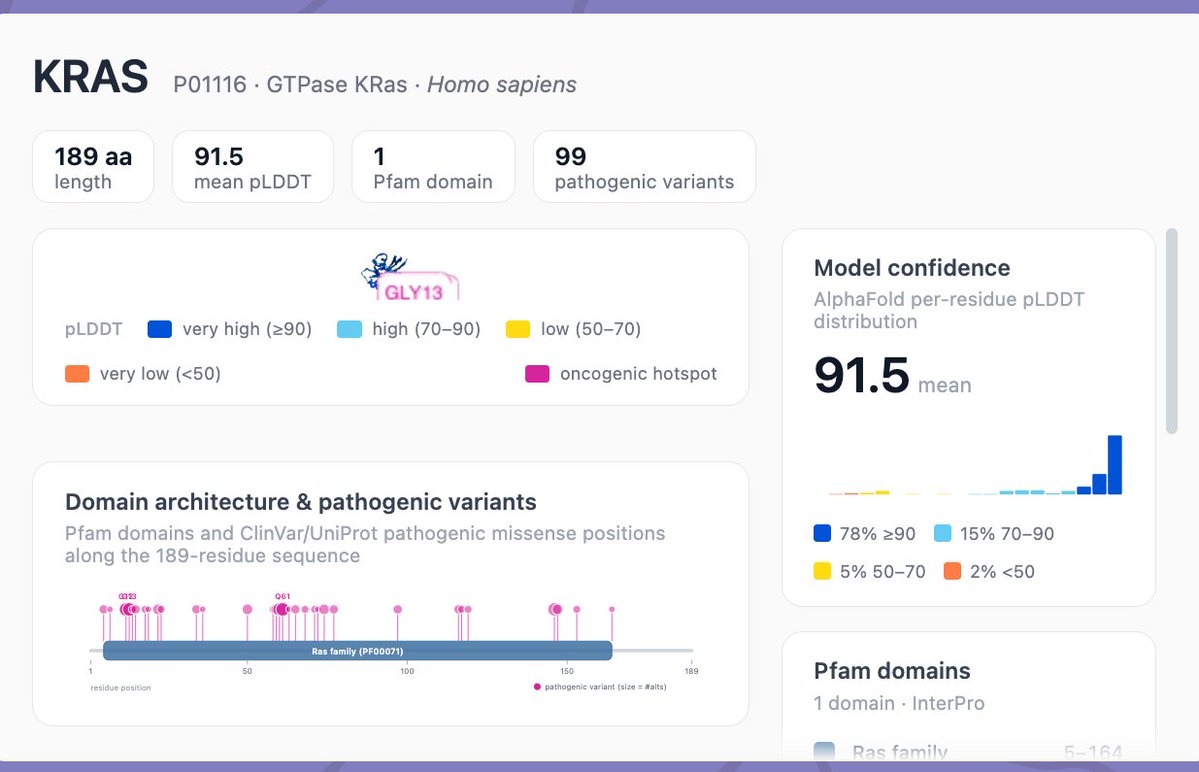Click the yellow 'low (50–70)' legend swatch
This screenshot has height=772, width=1199.
point(518,329)
